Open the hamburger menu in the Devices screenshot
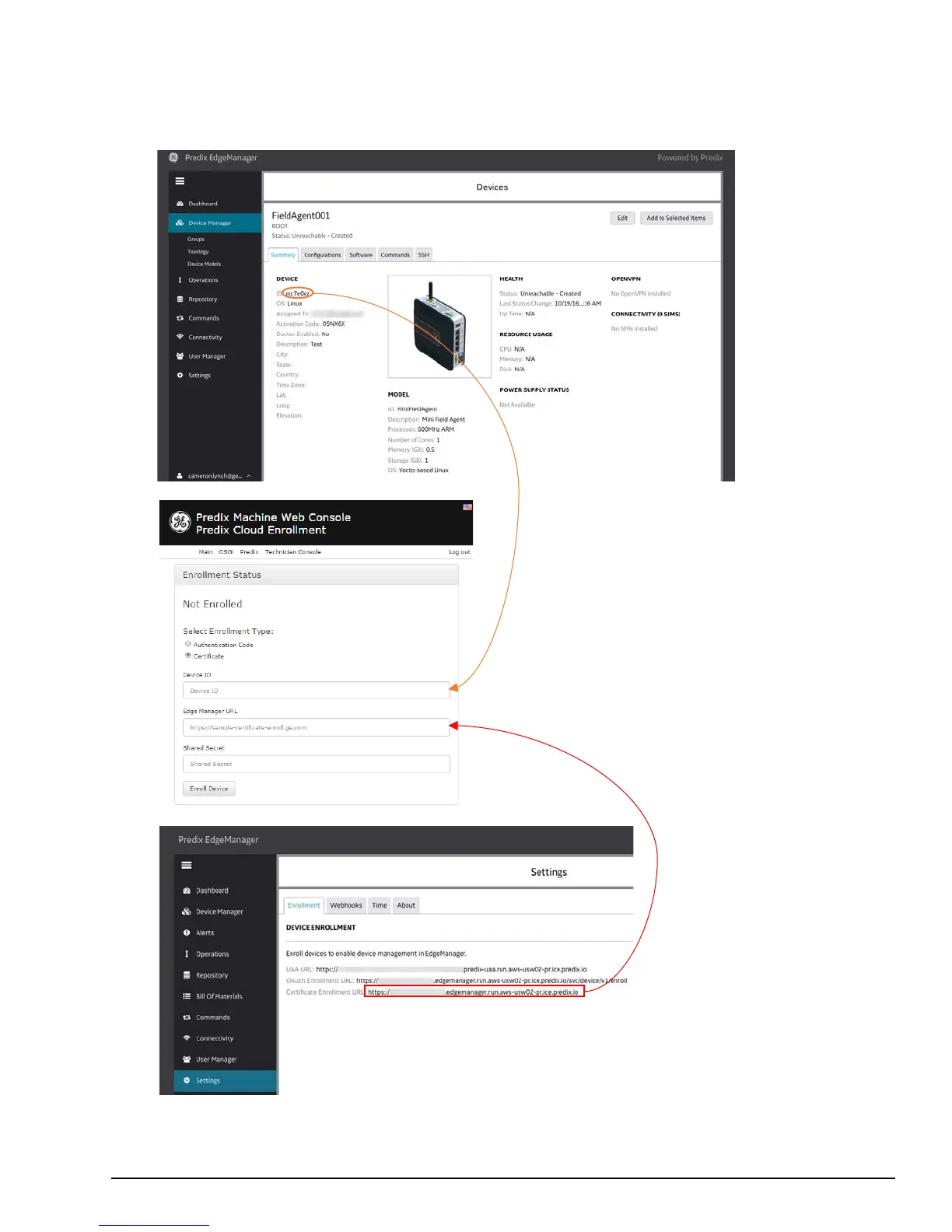 tap(180, 181)
